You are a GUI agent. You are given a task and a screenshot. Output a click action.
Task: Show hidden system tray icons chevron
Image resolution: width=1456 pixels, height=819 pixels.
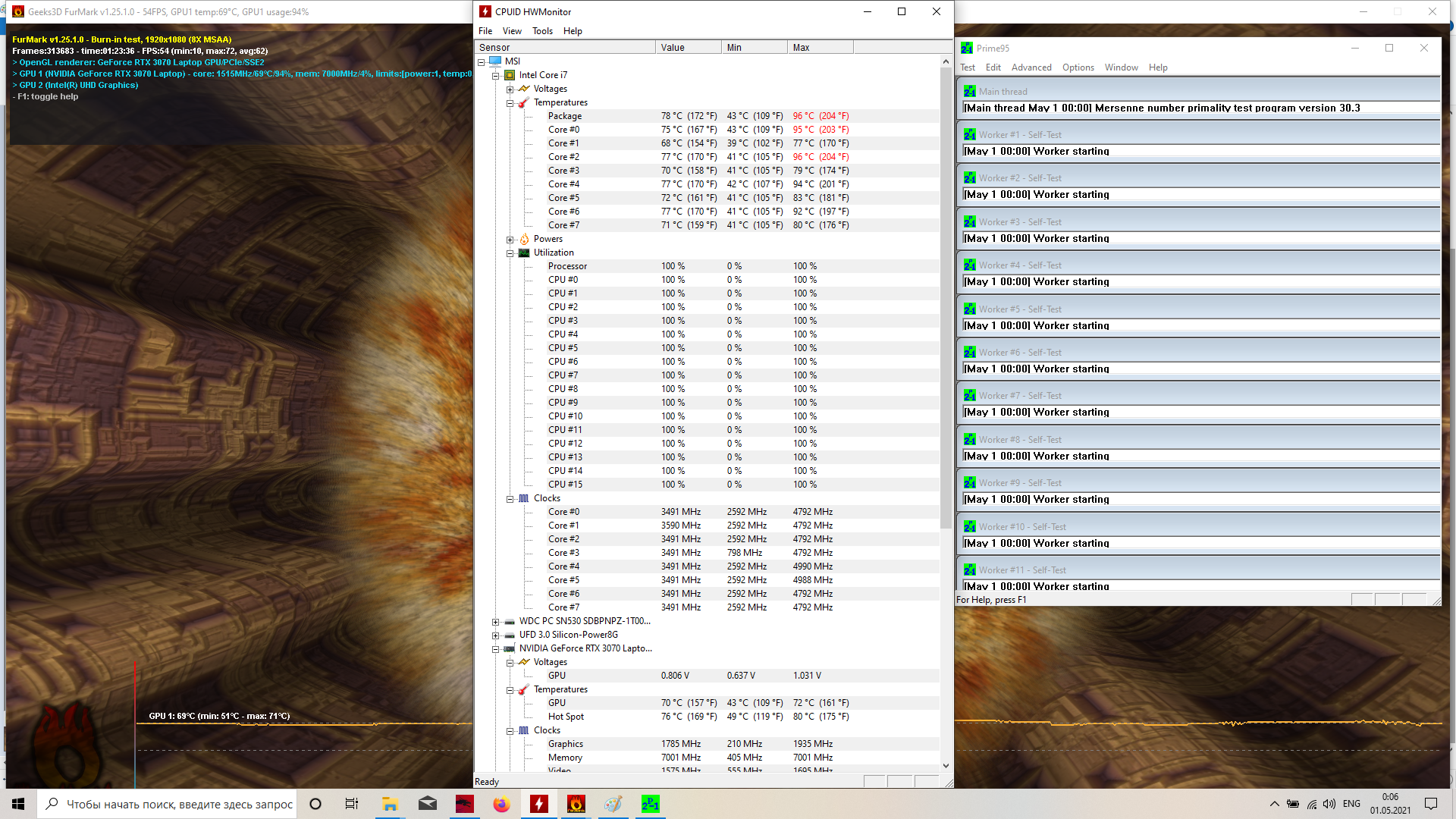click(1274, 804)
